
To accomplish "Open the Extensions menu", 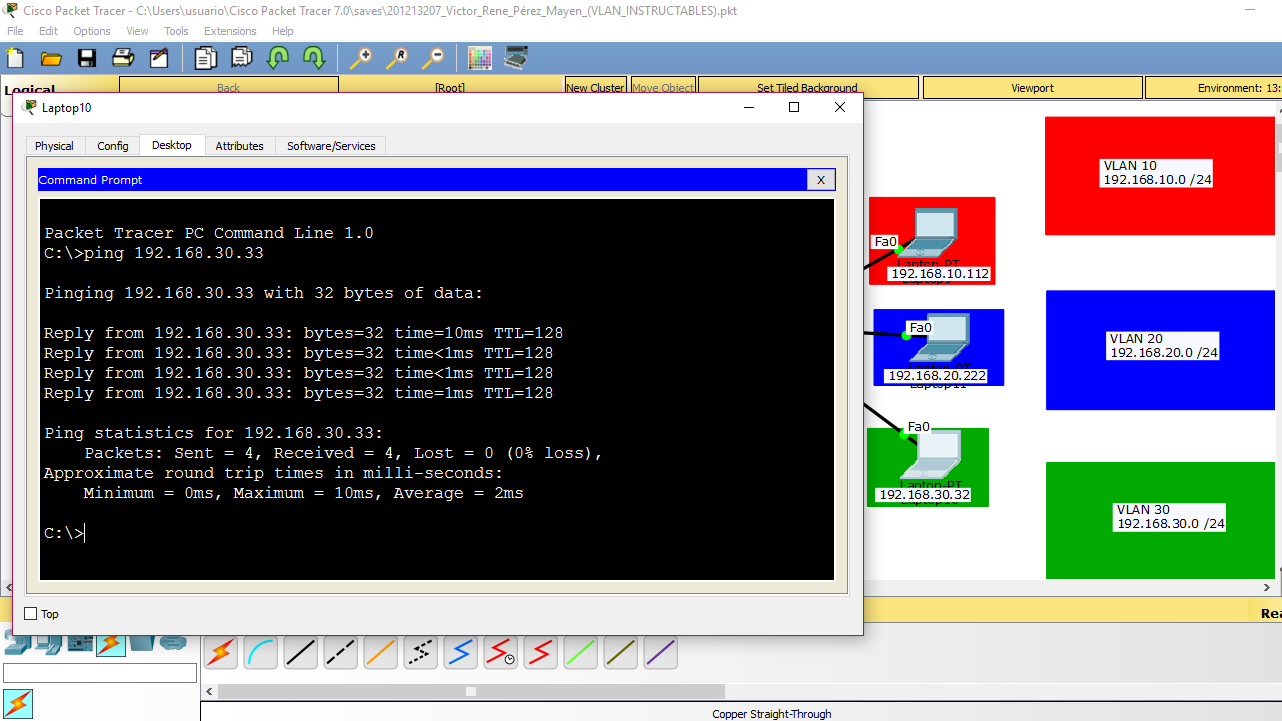I will click(230, 31).
